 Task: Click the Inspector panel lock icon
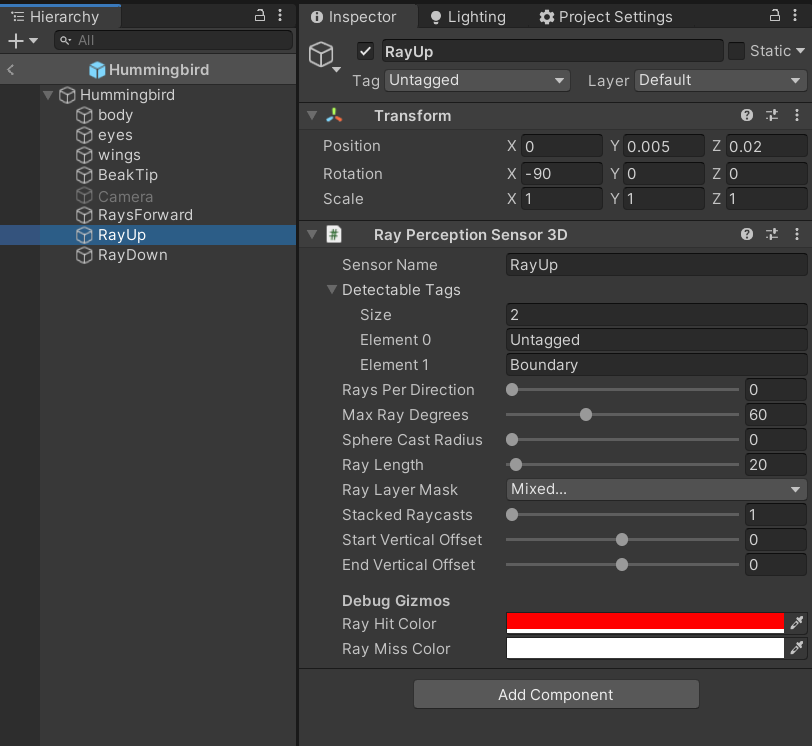pos(775,16)
